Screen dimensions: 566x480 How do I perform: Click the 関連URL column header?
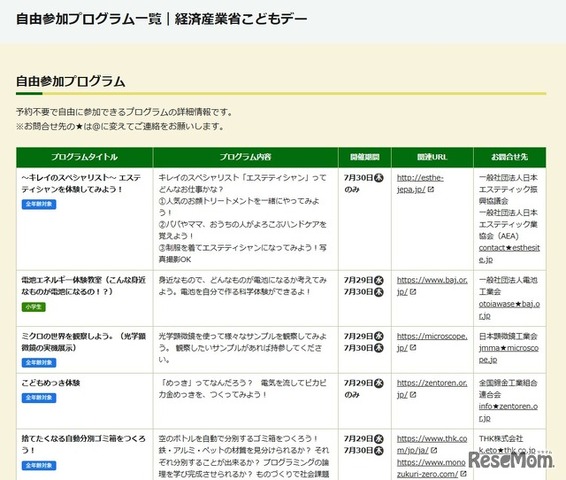pyautogui.click(x=432, y=157)
